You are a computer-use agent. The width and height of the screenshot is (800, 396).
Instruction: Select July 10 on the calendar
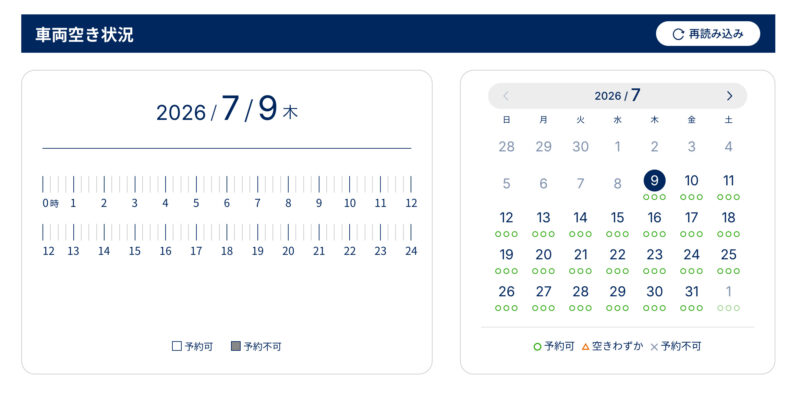coord(691,181)
